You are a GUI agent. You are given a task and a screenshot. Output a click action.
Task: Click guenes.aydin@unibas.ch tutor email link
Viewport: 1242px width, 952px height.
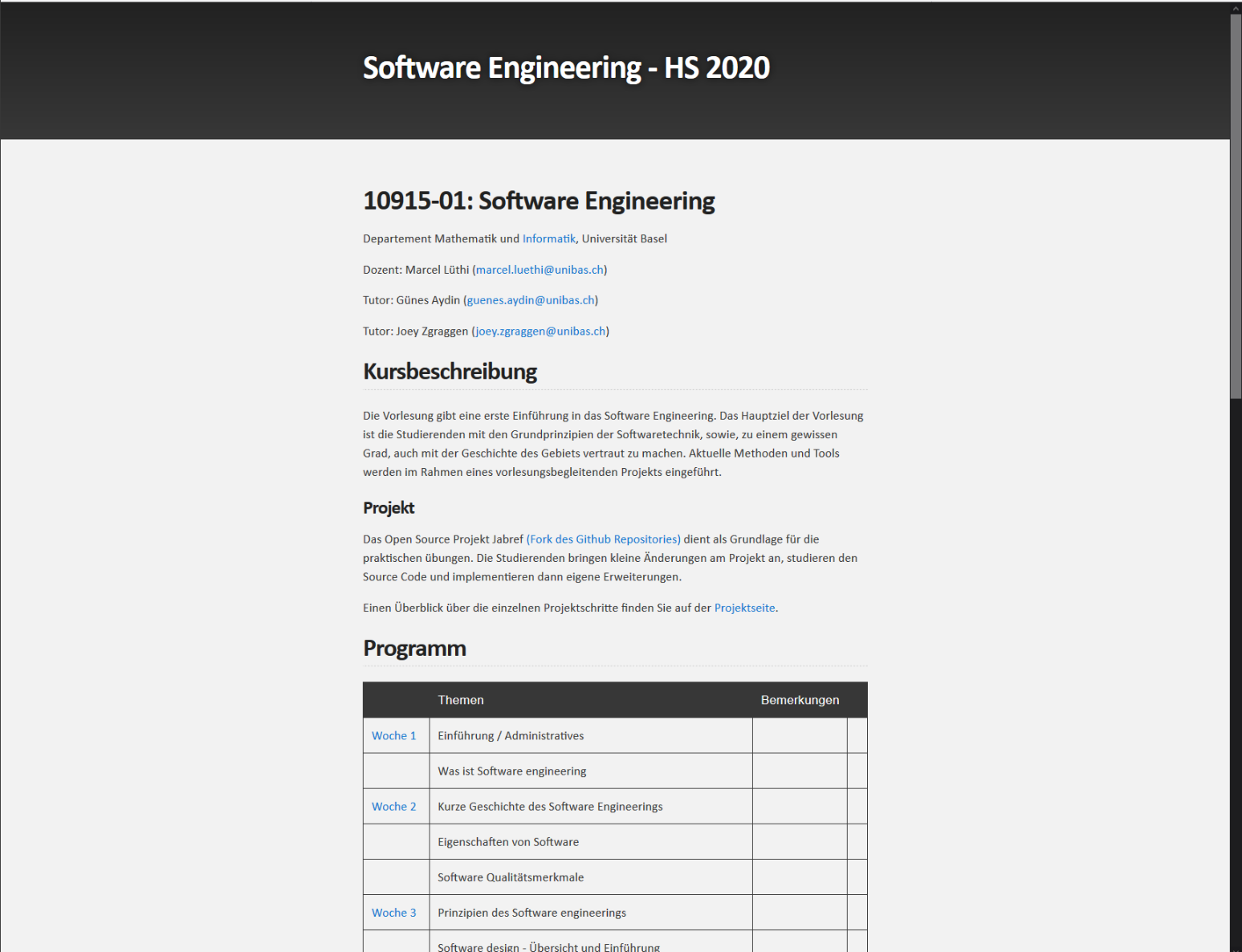tap(530, 299)
